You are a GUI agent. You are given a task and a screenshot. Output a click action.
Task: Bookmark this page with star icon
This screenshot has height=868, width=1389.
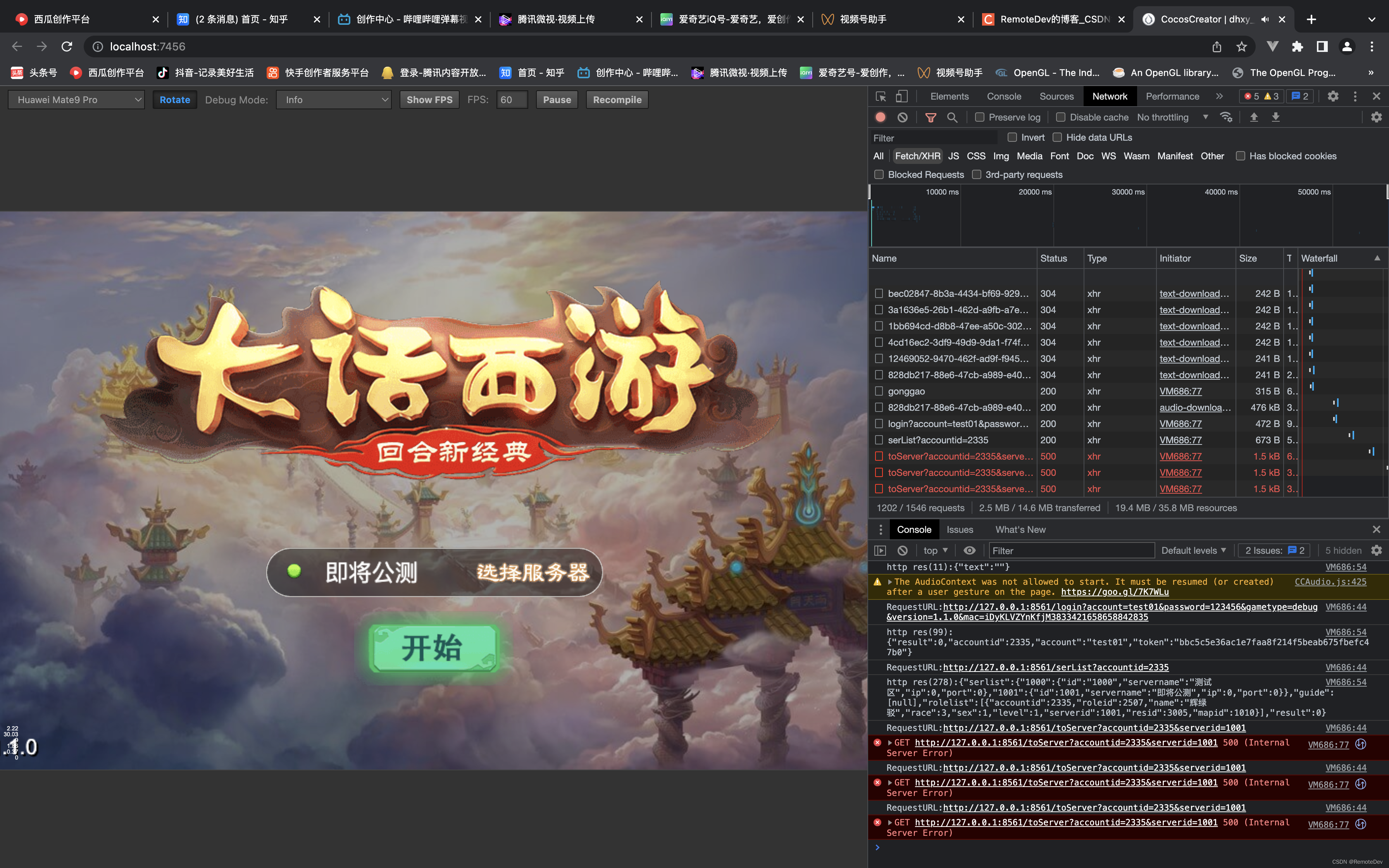click(1241, 46)
